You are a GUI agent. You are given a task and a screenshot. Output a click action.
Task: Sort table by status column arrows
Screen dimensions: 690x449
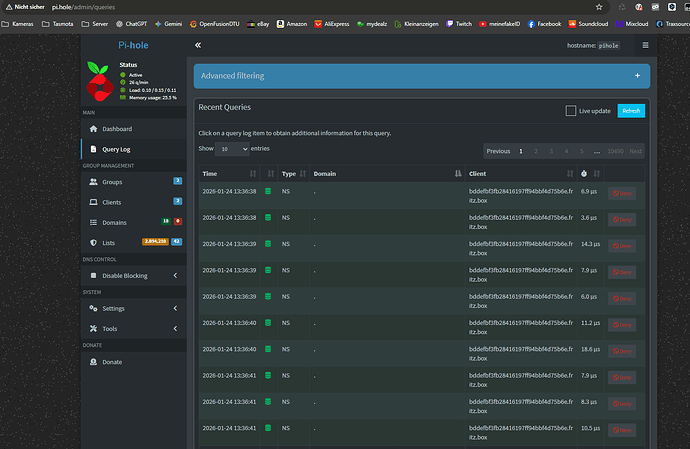coord(271,173)
